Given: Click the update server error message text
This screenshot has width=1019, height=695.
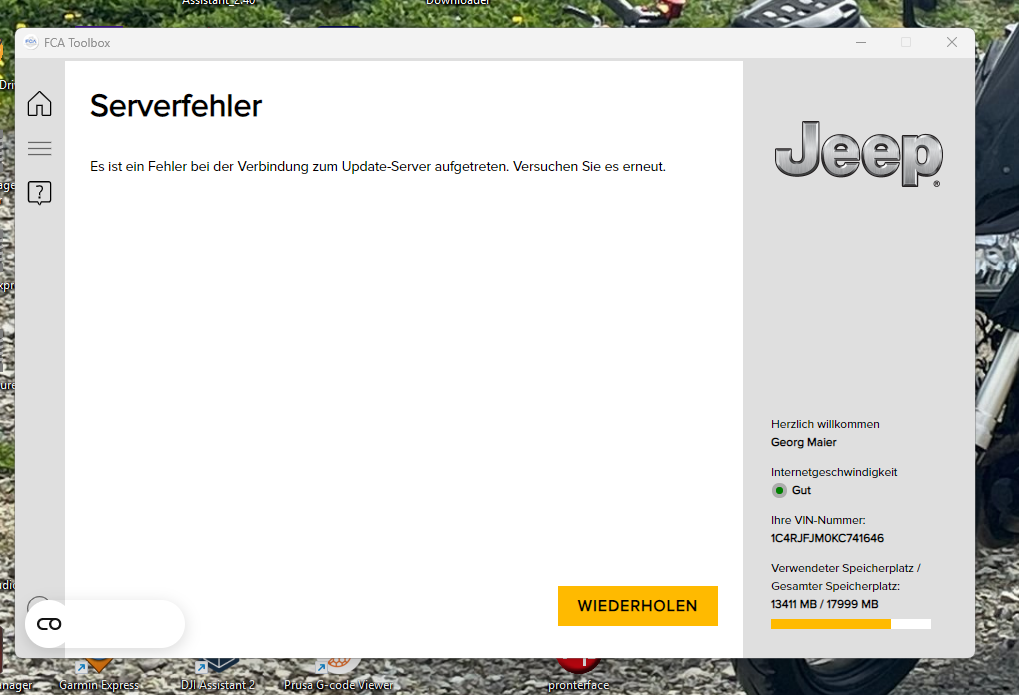Looking at the screenshot, I should 377,166.
